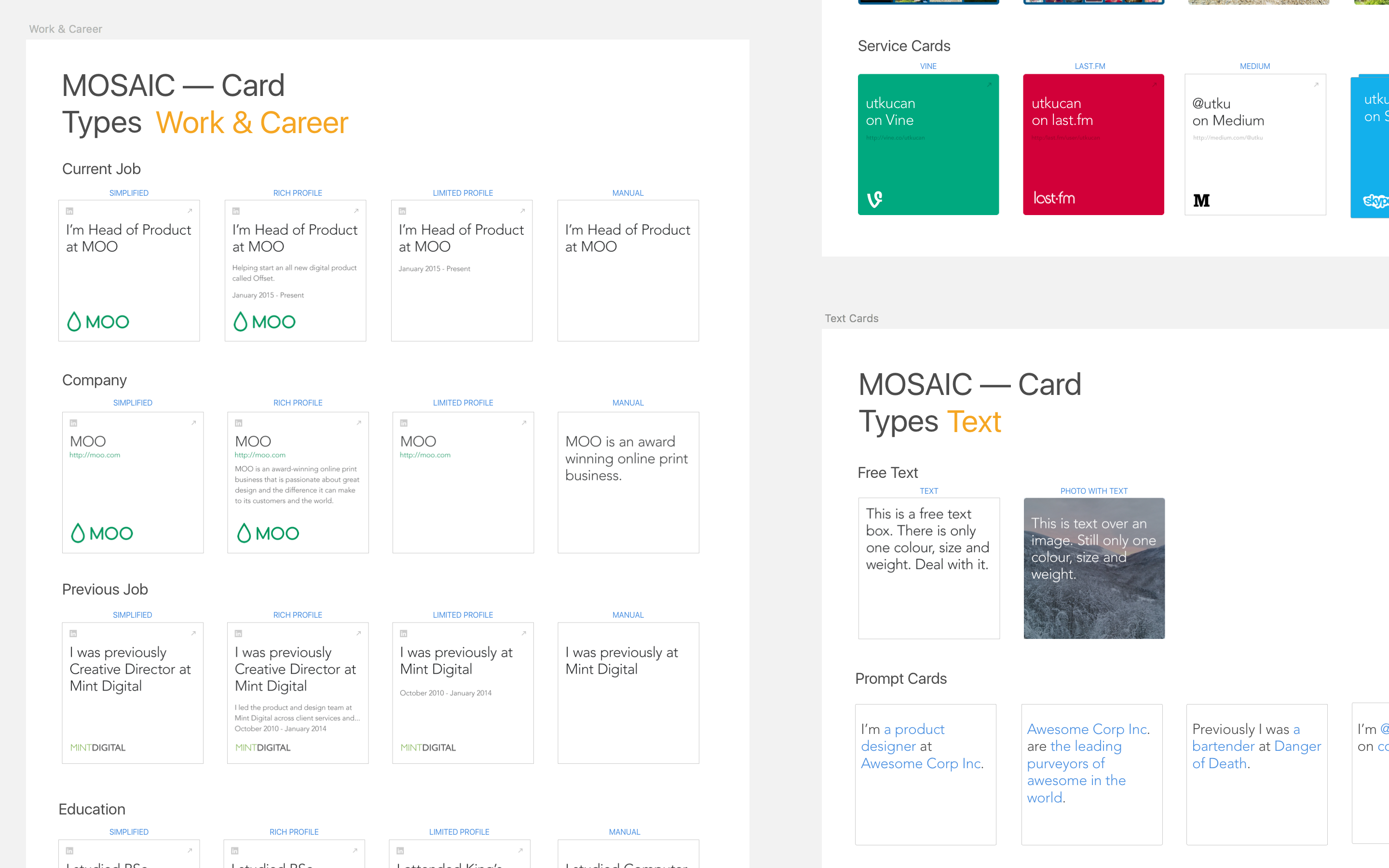Select the MOO logo on Company Rich Profile card
Screen dimensions: 1389x868
point(268,533)
